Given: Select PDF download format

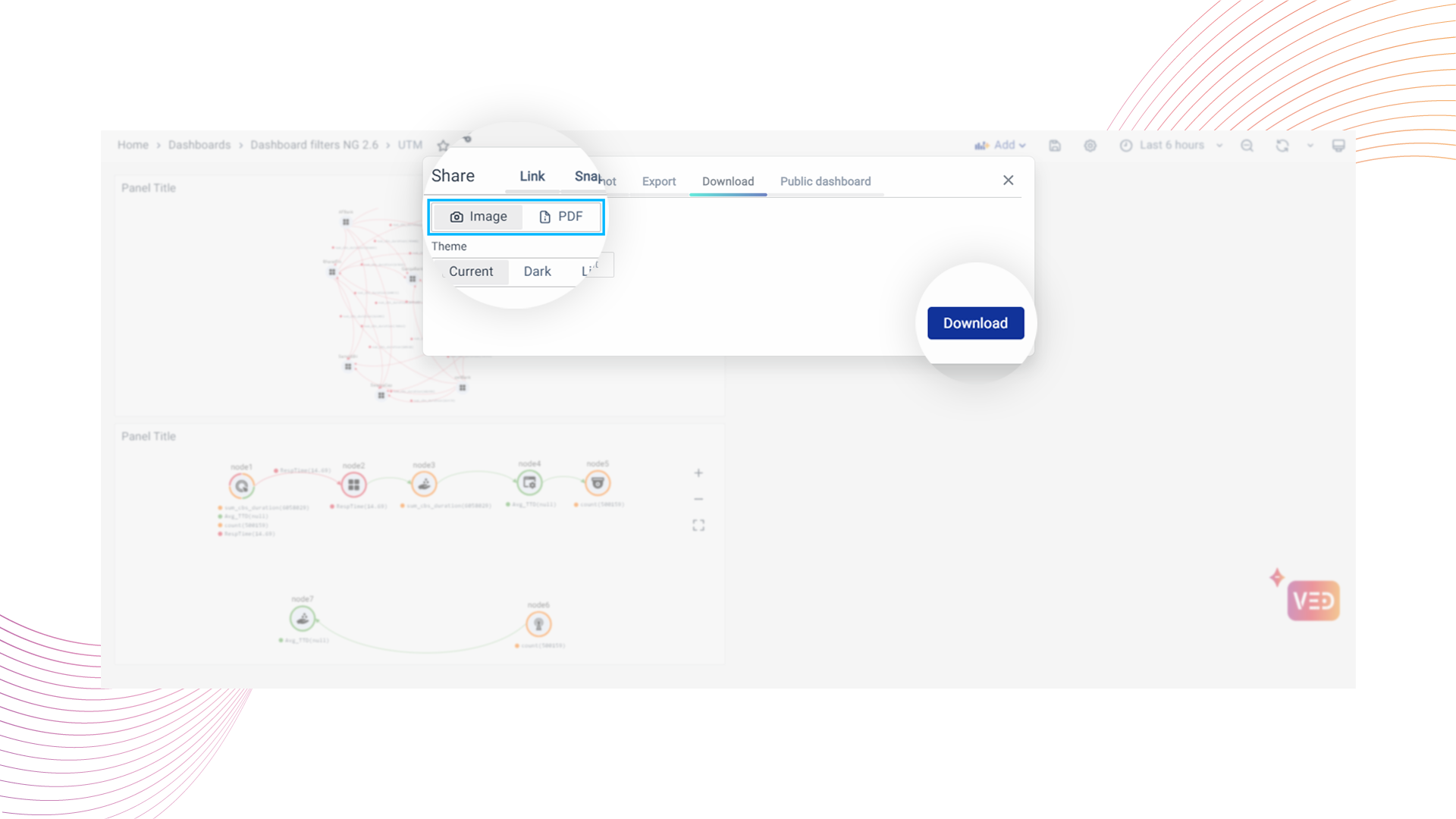Looking at the screenshot, I should 561,217.
